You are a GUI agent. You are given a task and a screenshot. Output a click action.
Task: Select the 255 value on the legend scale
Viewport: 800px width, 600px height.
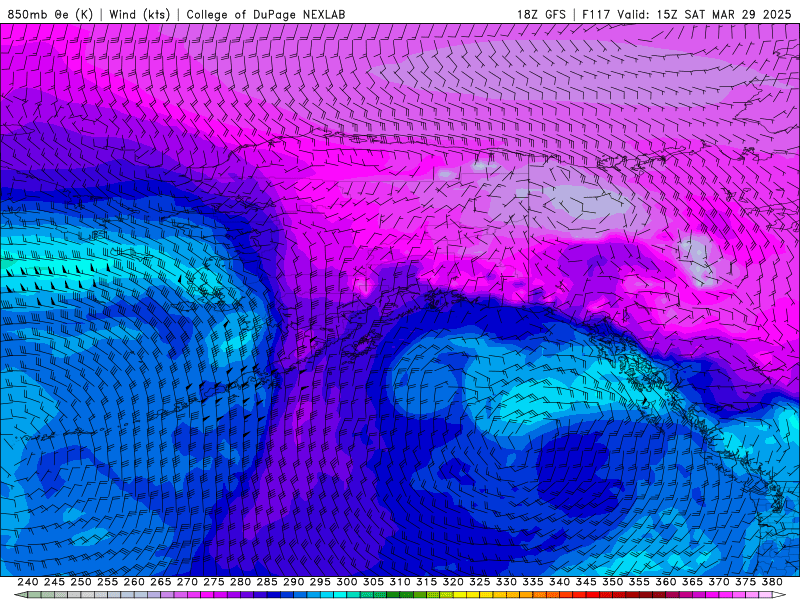click(x=107, y=582)
